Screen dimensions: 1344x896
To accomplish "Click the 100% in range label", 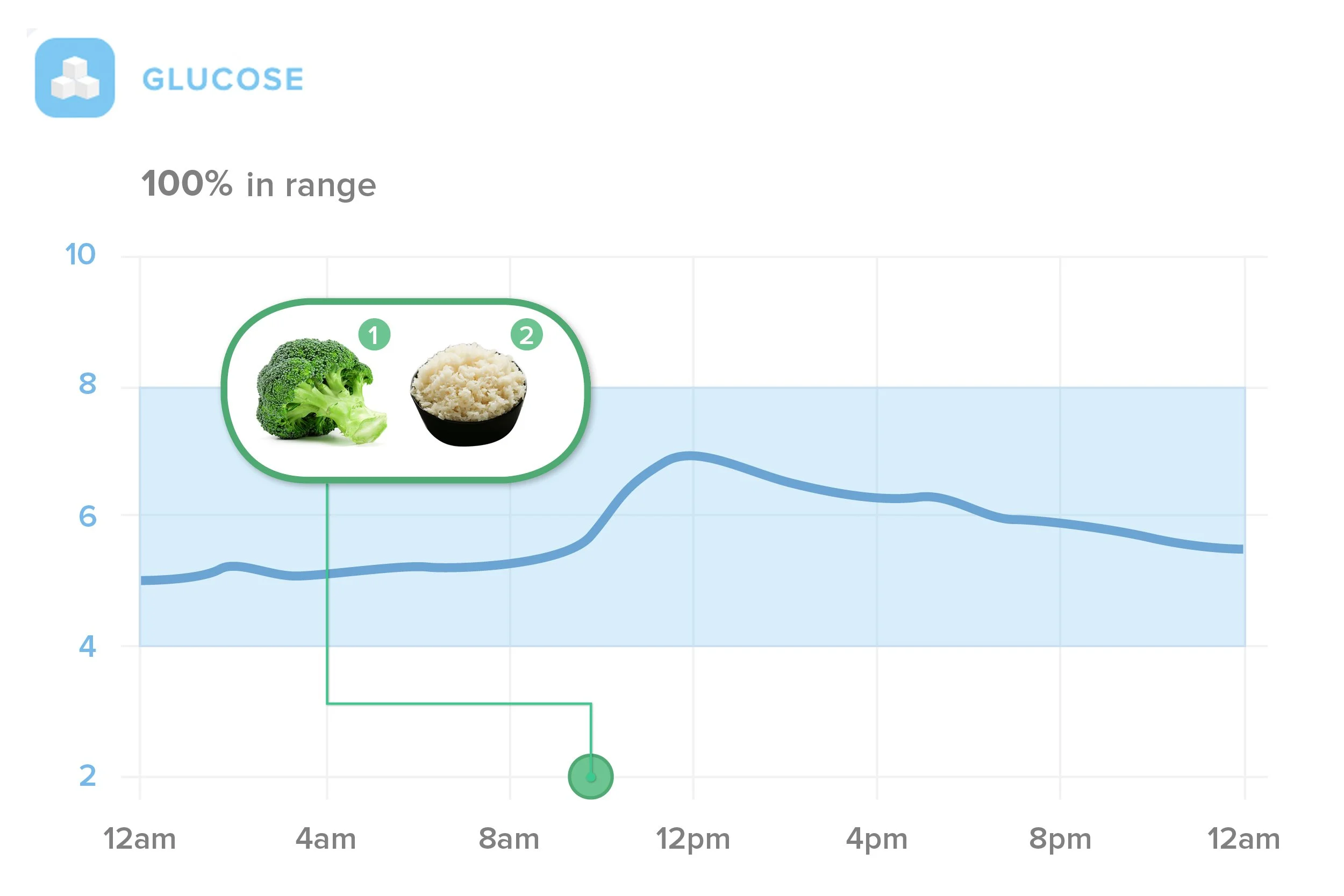I will [259, 184].
